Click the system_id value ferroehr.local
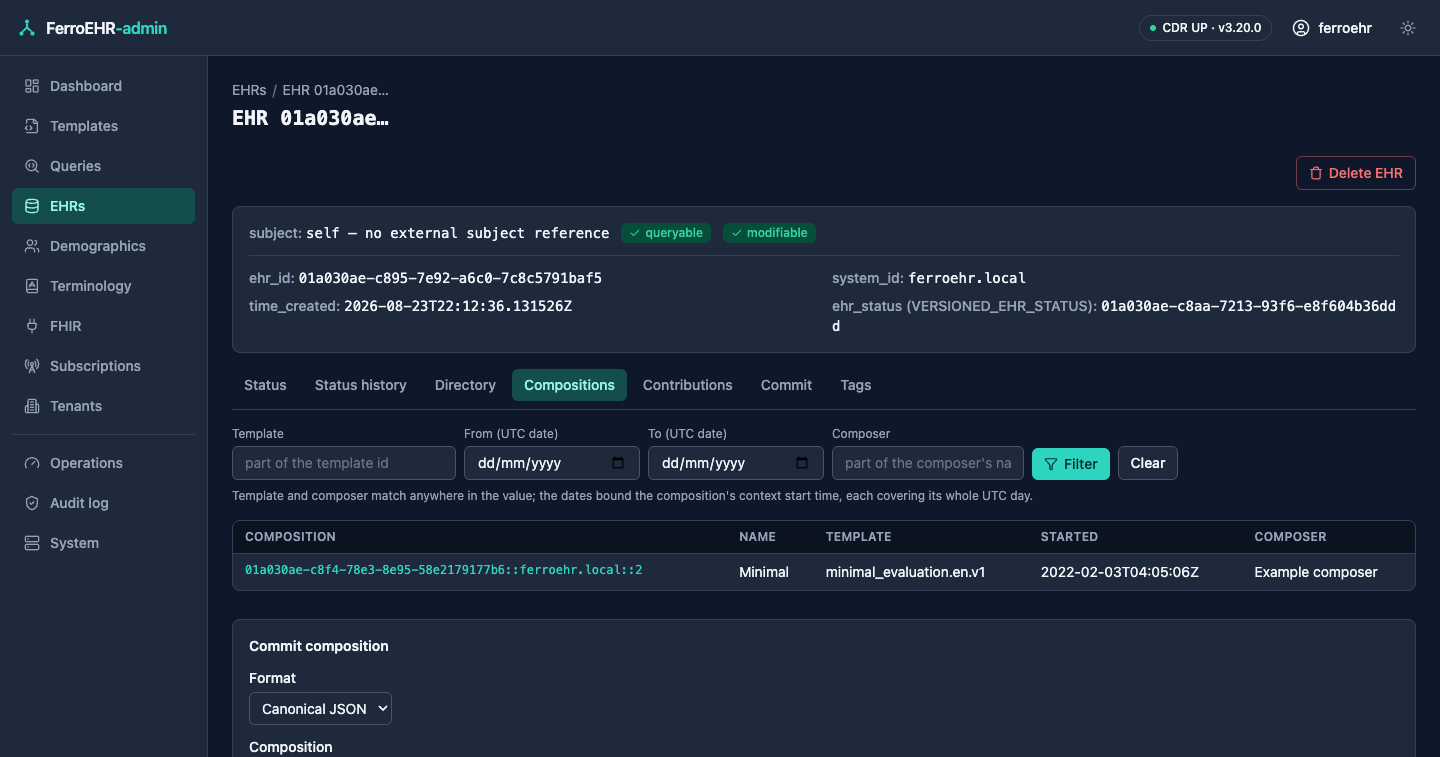This screenshot has height=757, width=1440. [x=967, y=278]
